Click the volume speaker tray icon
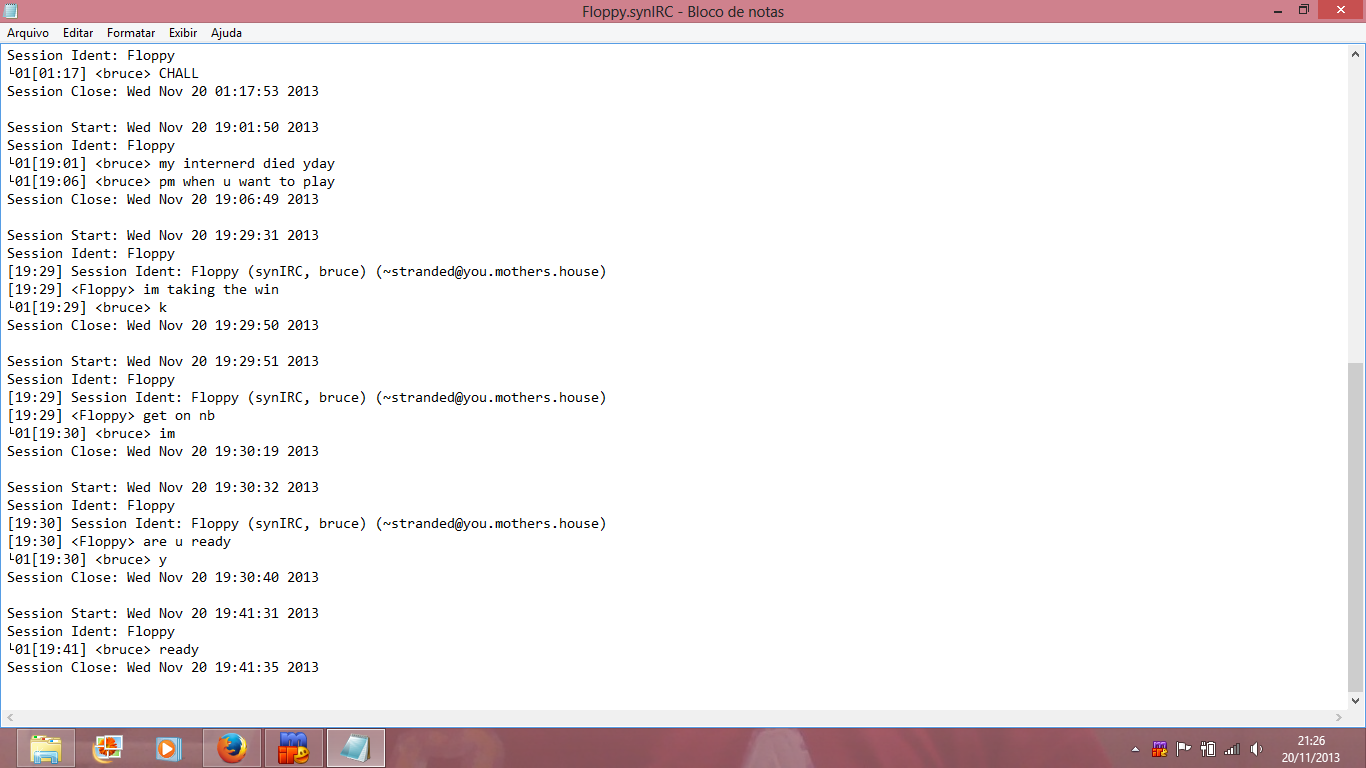 tap(1256, 749)
